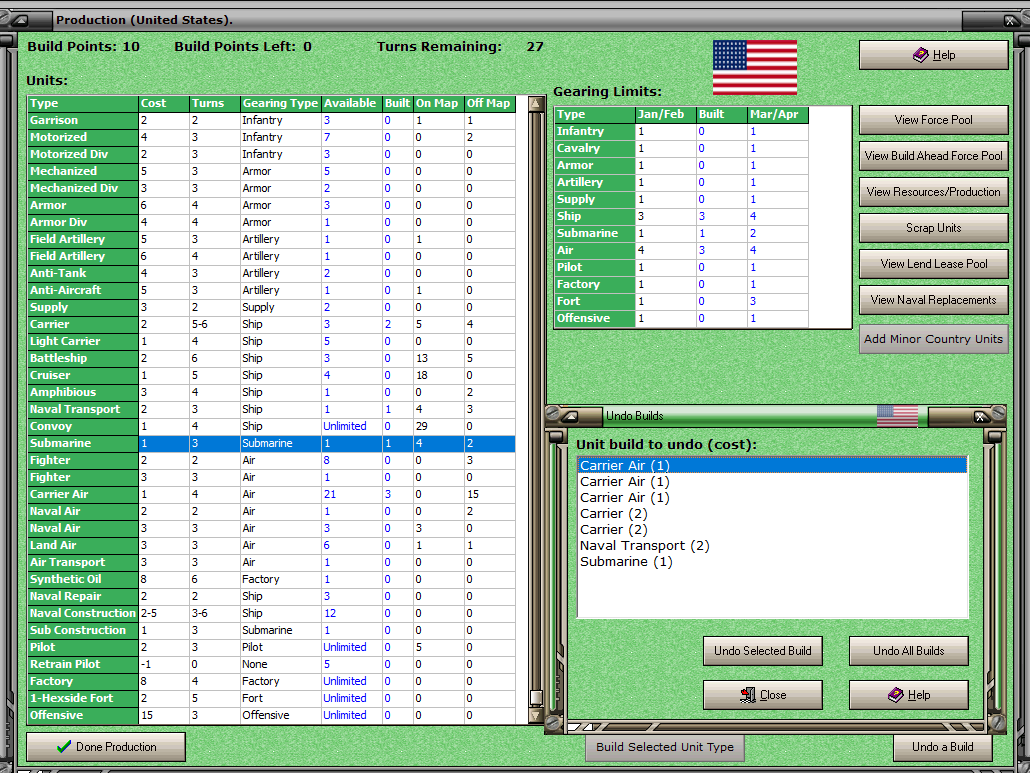Click the United States flag image
Image resolution: width=1030 pixels, height=773 pixels.
tap(755, 67)
